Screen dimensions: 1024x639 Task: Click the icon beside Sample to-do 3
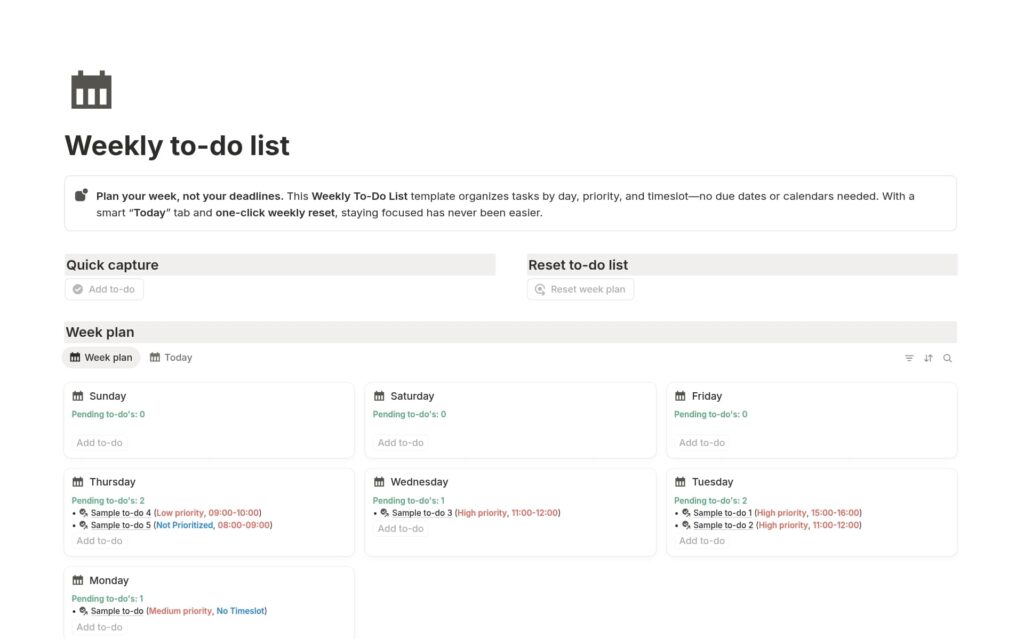click(385, 513)
